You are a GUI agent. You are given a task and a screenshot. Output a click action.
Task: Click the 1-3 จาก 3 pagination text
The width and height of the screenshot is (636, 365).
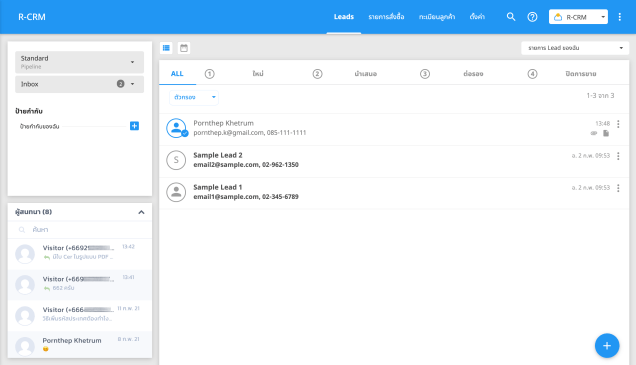coord(600,96)
